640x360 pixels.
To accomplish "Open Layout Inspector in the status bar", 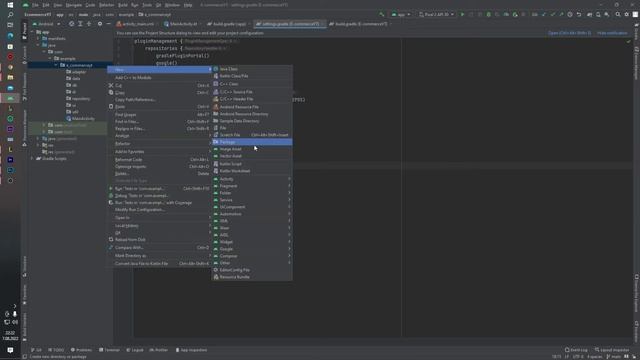I will click(x=612, y=350).
